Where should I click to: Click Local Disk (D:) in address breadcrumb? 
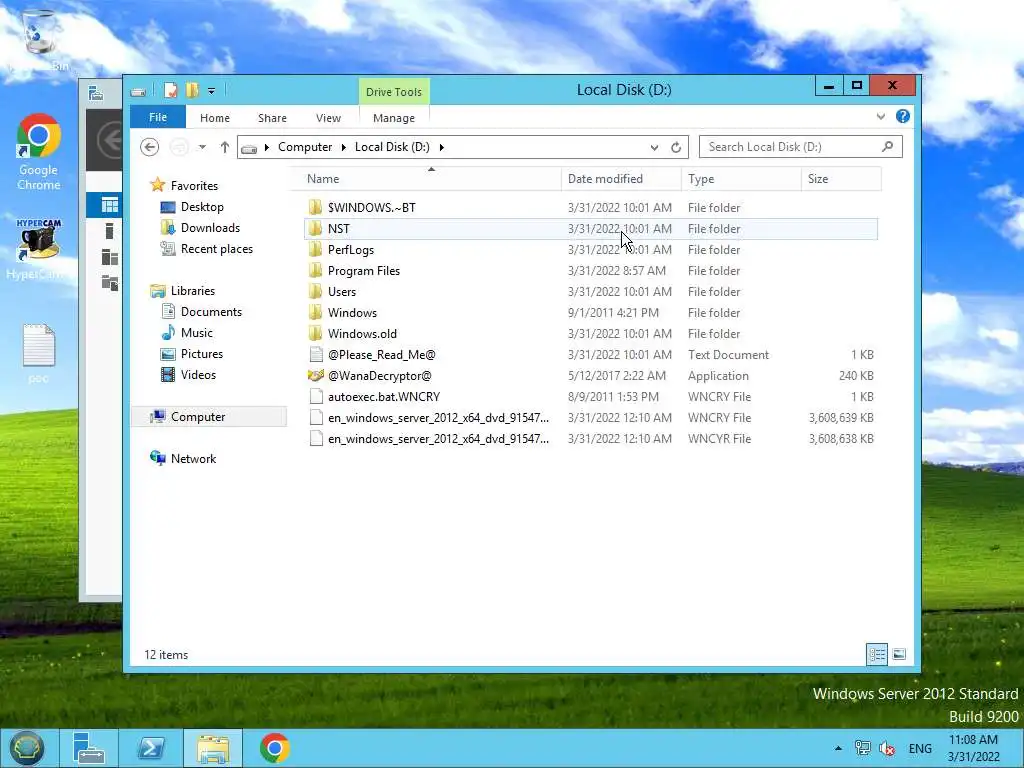[x=392, y=147]
